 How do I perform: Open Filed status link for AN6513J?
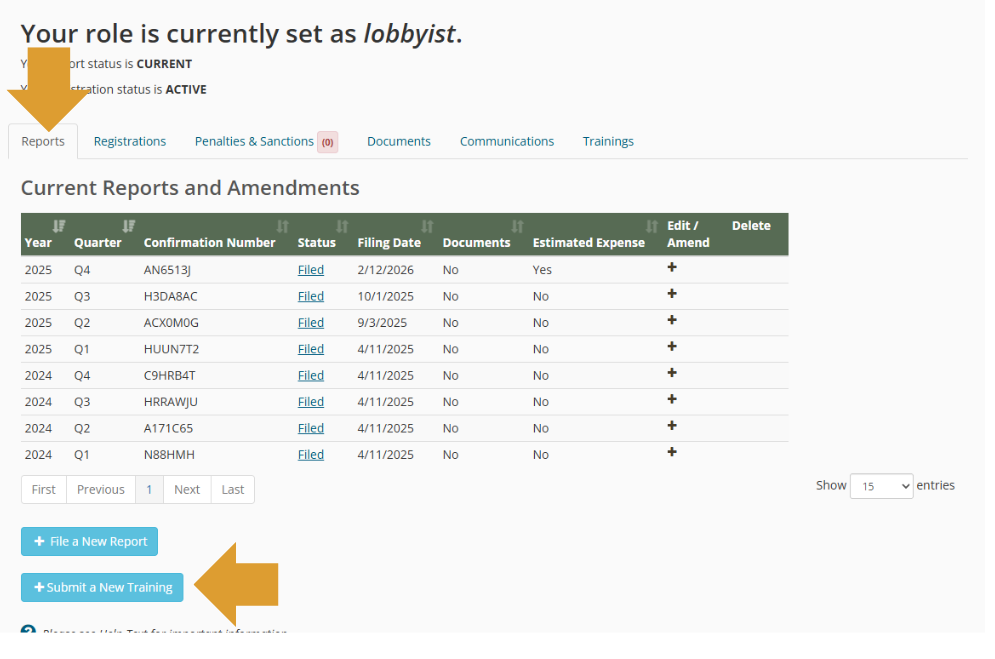pos(311,270)
